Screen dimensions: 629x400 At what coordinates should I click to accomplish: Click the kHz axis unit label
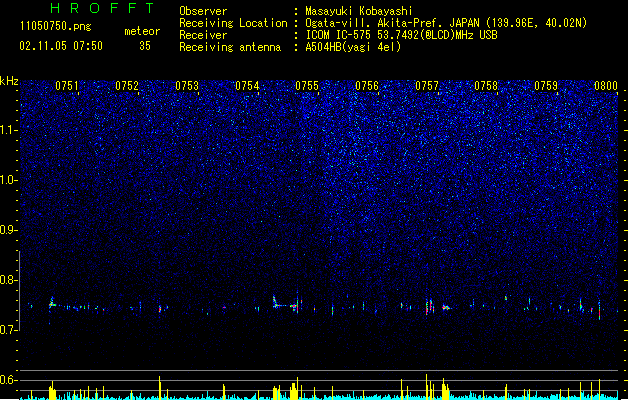(9, 81)
